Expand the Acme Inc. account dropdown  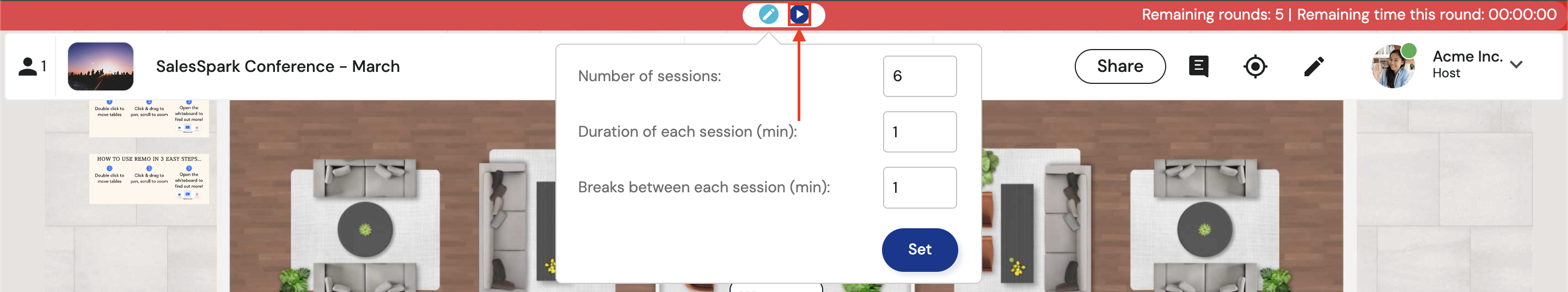coord(1516,65)
